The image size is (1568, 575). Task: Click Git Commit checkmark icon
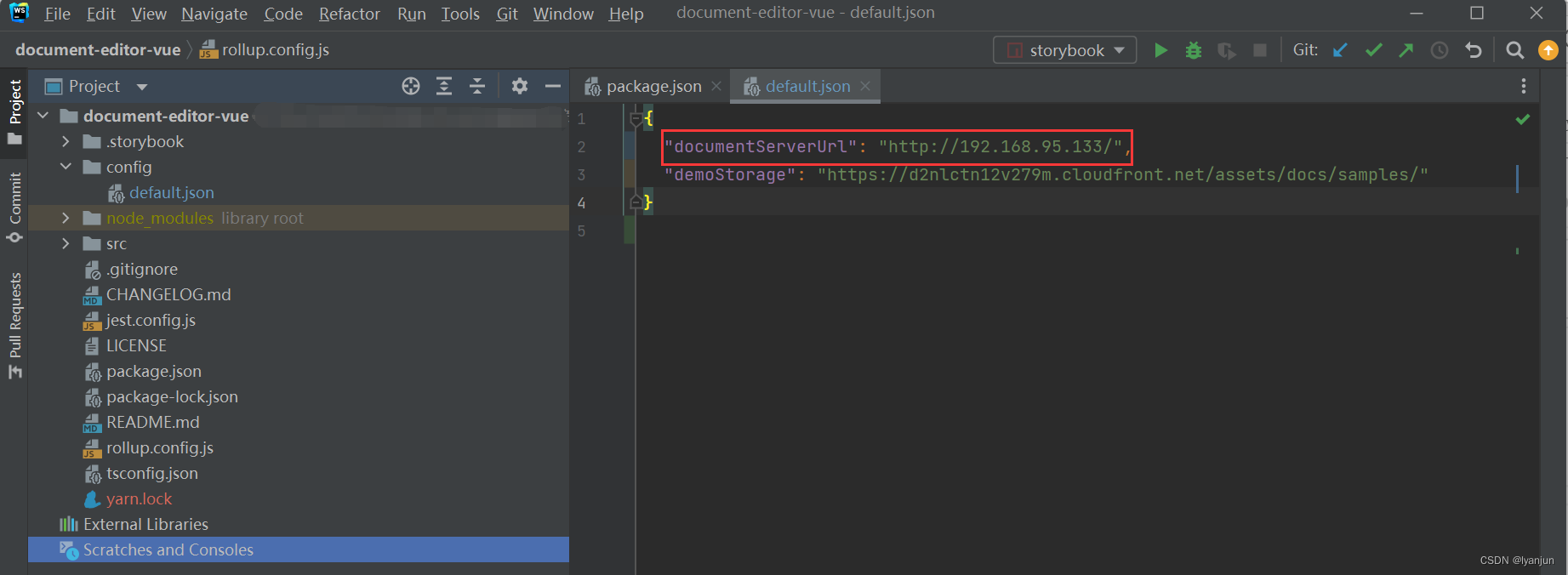click(1373, 50)
